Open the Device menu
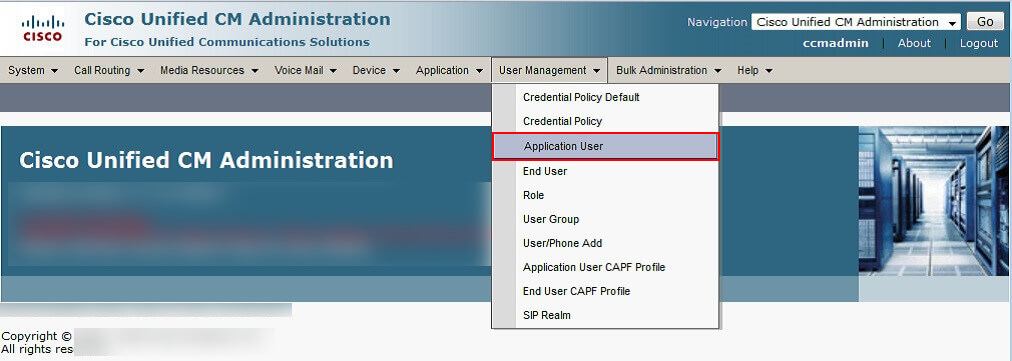This screenshot has width=1012, height=361. [376, 70]
